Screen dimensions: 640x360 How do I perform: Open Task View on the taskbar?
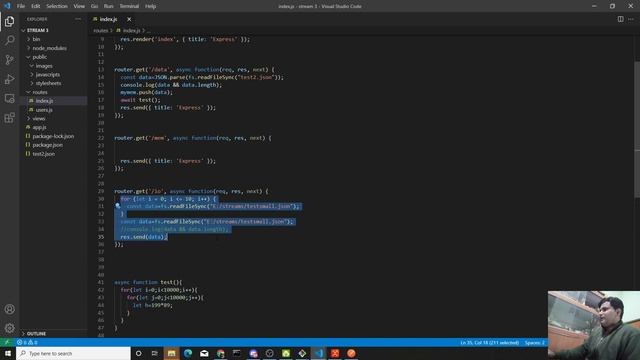(155, 353)
